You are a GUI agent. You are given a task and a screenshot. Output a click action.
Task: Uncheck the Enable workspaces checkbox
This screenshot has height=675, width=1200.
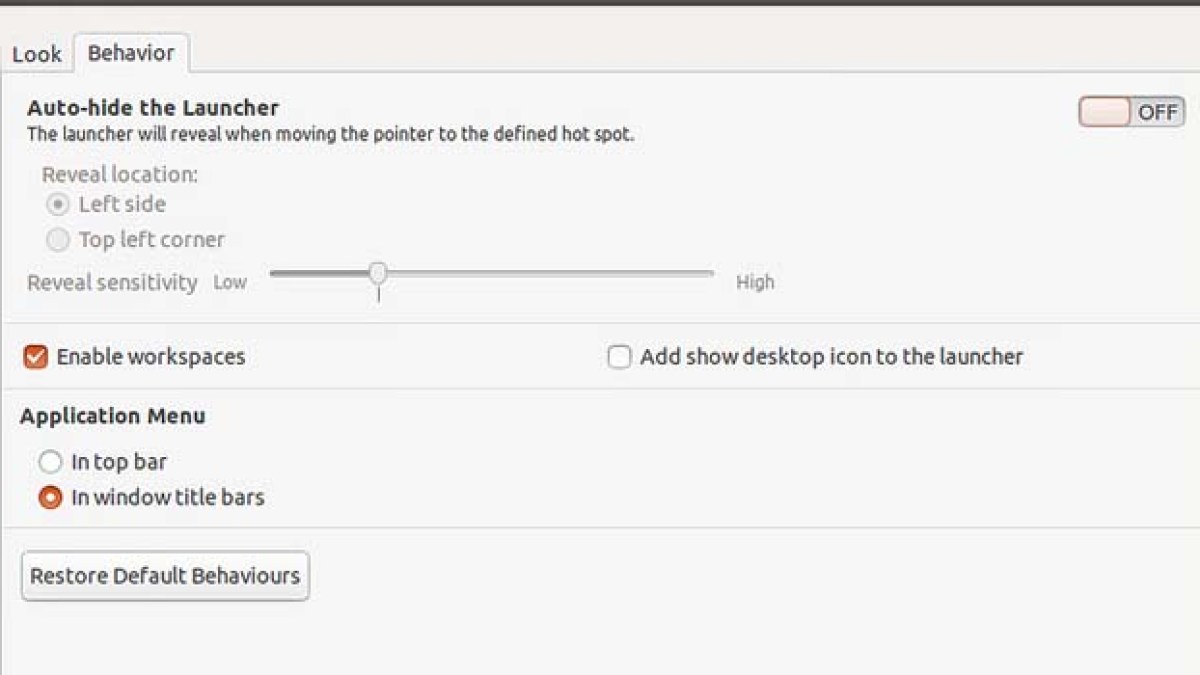[x=36, y=357]
